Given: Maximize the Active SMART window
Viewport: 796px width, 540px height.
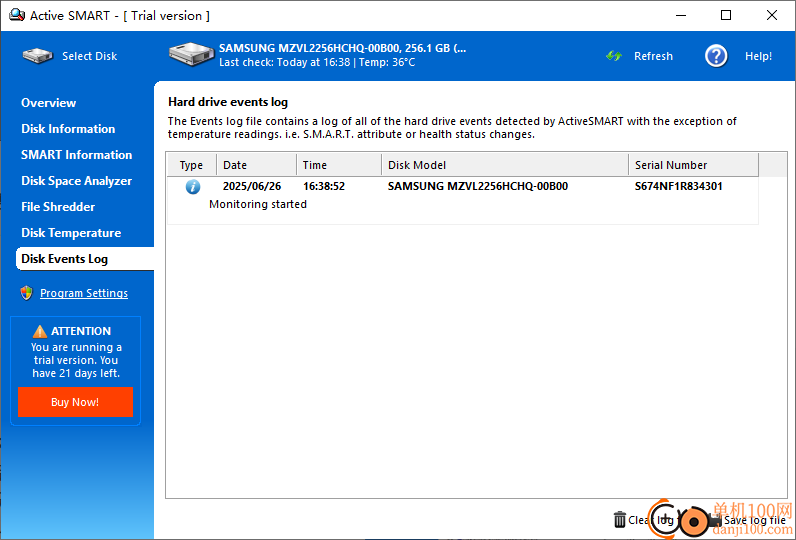Looking at the screenshot, I should coord(726,15).
